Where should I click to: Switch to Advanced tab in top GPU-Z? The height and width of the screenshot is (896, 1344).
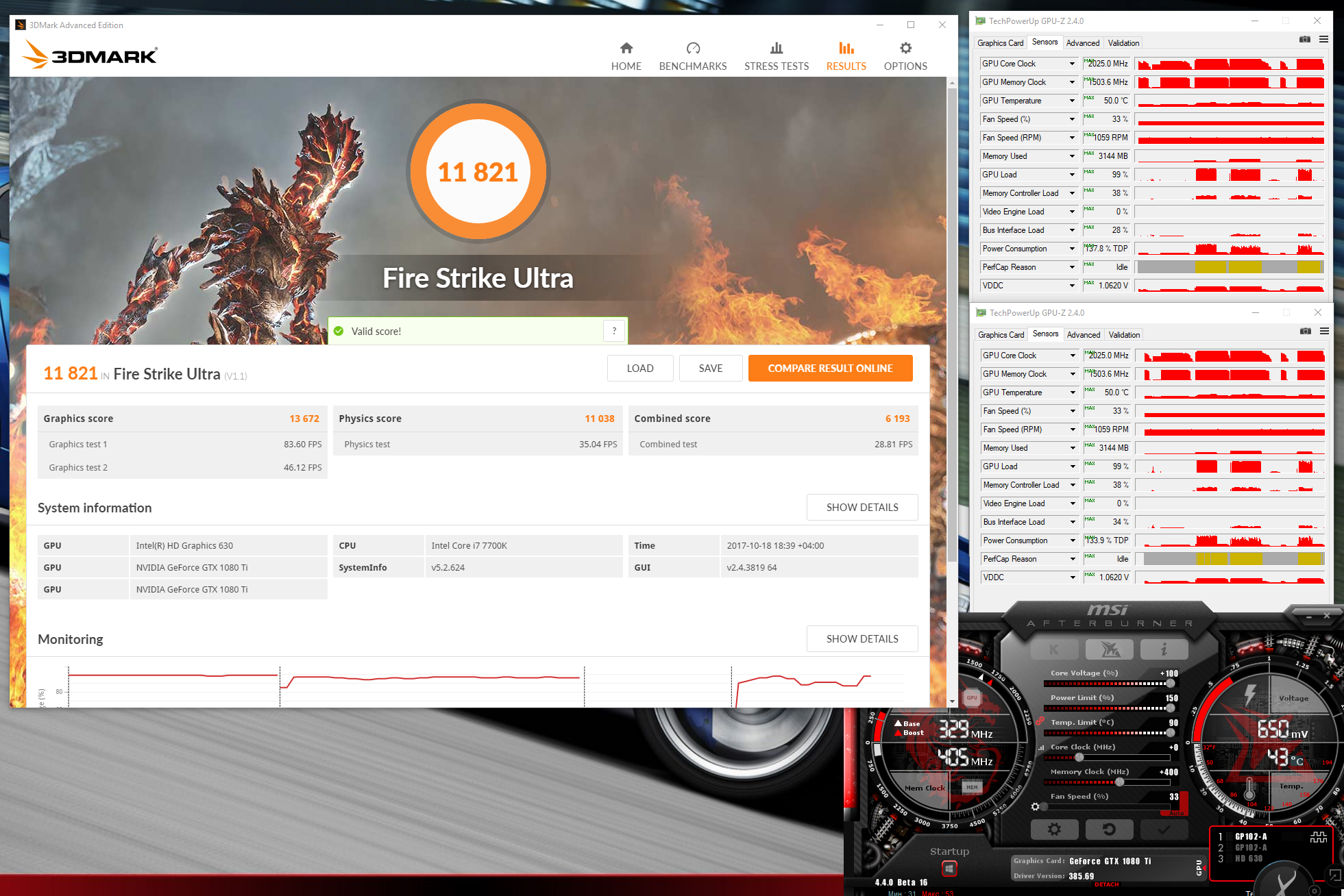tap(1082, 43)
